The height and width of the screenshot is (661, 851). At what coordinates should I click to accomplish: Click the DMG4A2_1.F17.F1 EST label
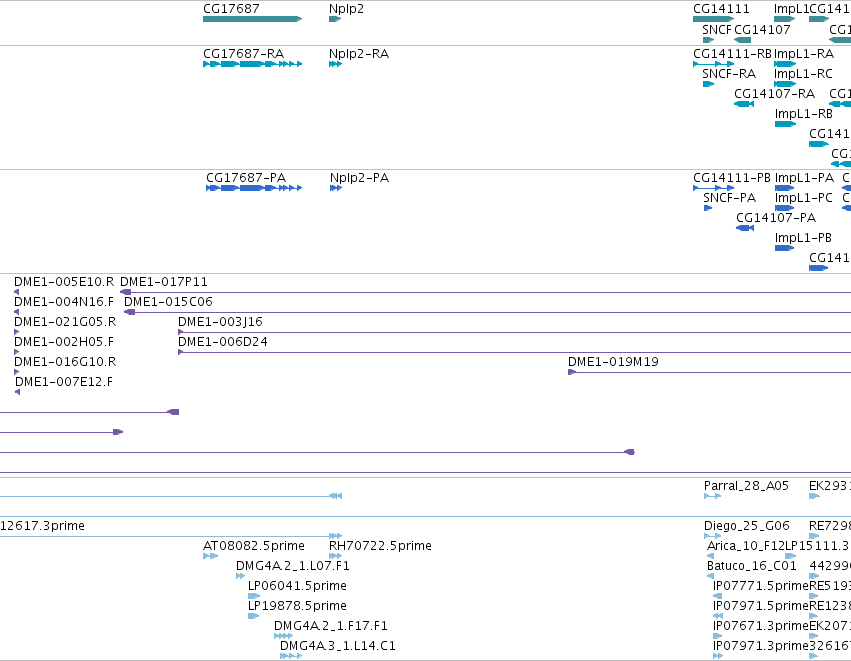[331, 627]
